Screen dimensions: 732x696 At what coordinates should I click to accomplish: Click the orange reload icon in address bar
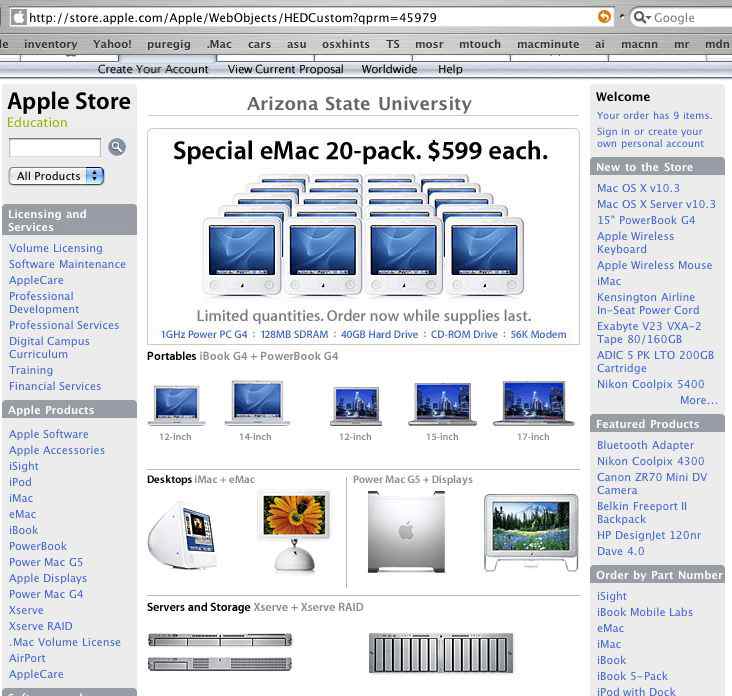pyautogui.click(x=604, y=17)
